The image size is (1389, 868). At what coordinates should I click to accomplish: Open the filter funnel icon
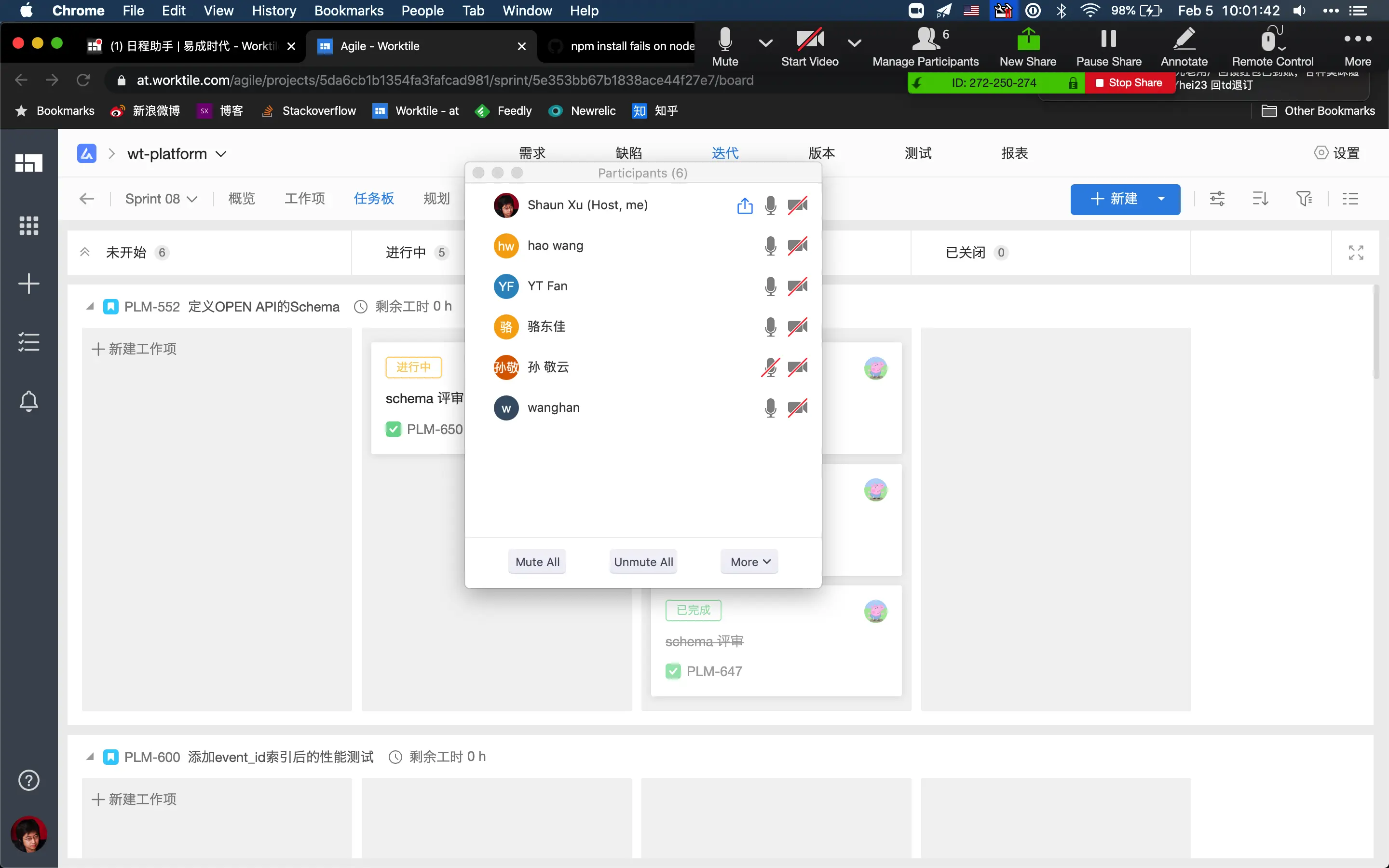(1304, 199)
